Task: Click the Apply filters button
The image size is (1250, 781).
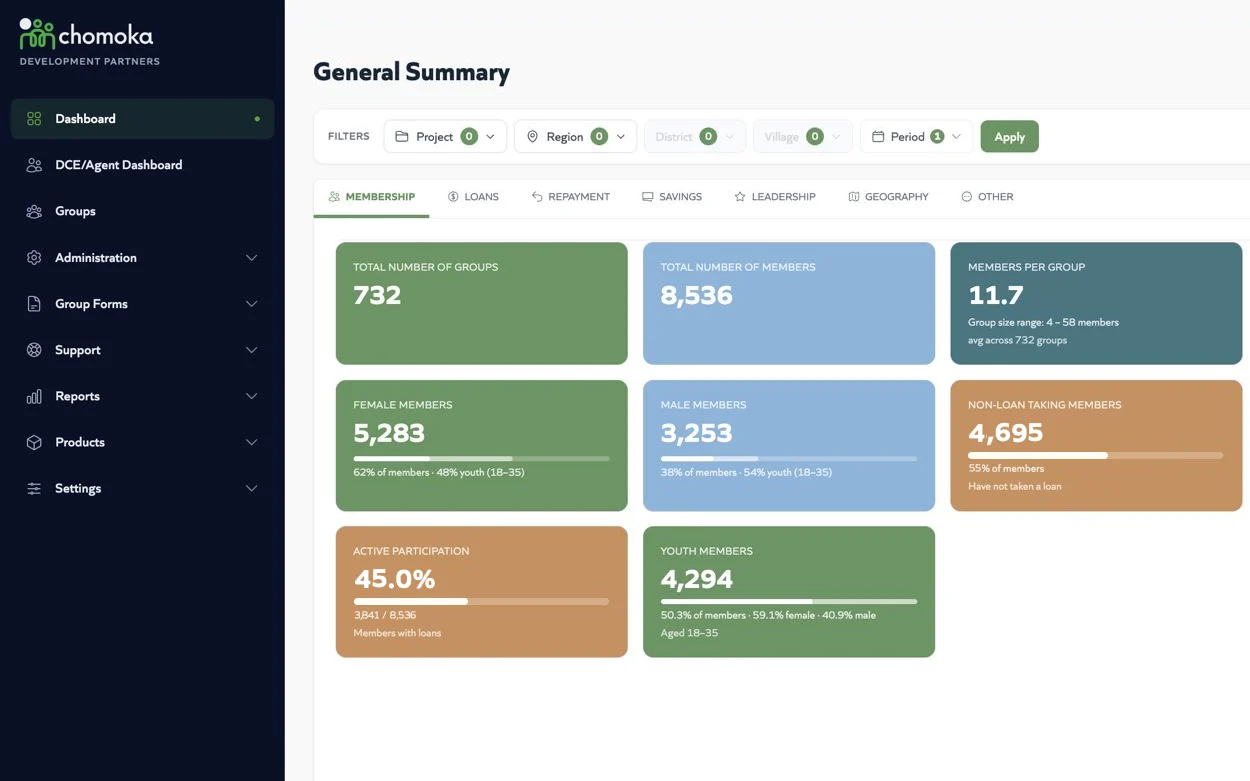Action: pyautogui.click(x=1009, y=136)
